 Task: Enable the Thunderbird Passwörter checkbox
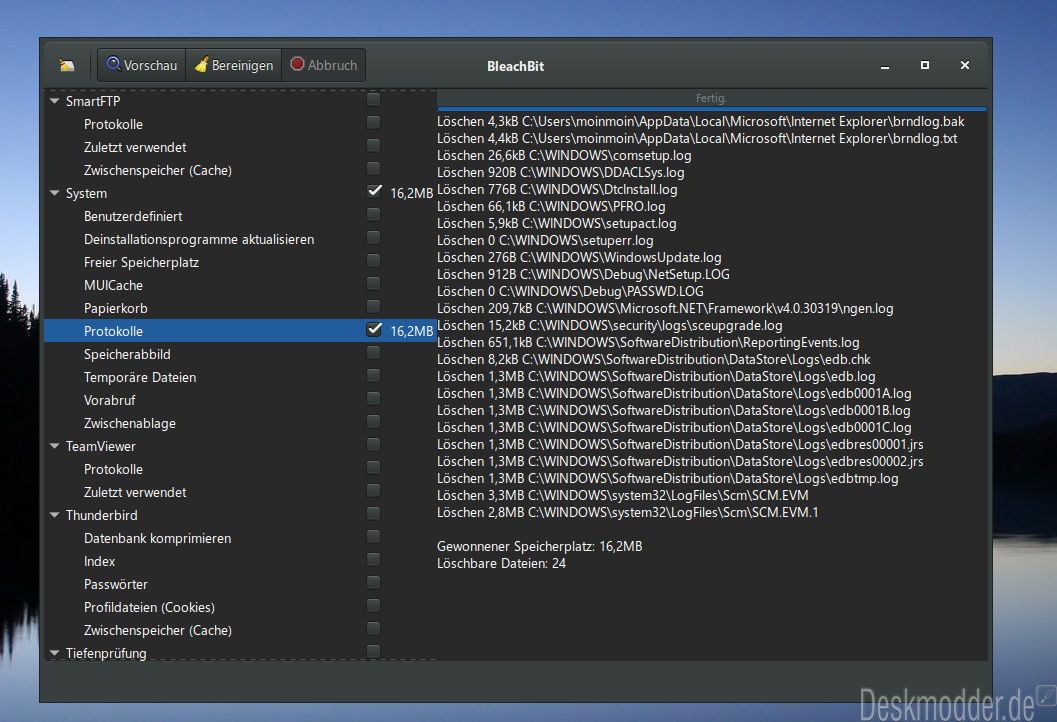pos(373,583)
